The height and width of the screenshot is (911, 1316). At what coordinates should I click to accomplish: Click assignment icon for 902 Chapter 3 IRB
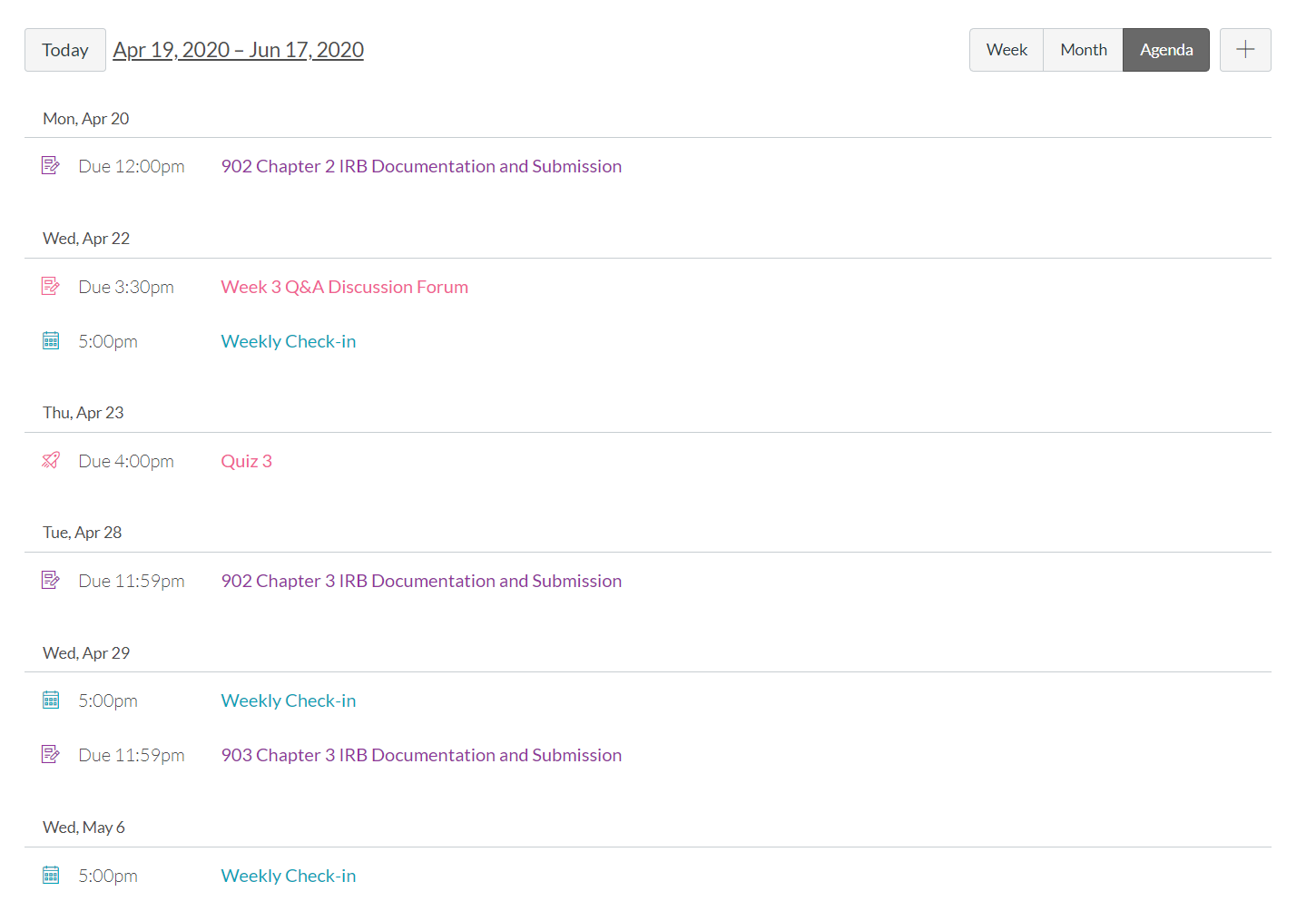[x=51, y=580]
